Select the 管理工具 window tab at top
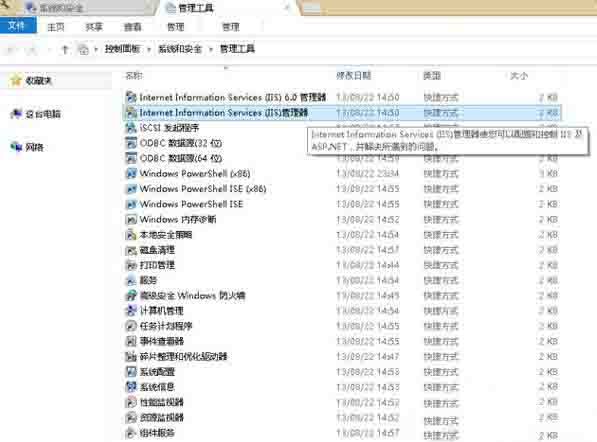 coord(227,8)
